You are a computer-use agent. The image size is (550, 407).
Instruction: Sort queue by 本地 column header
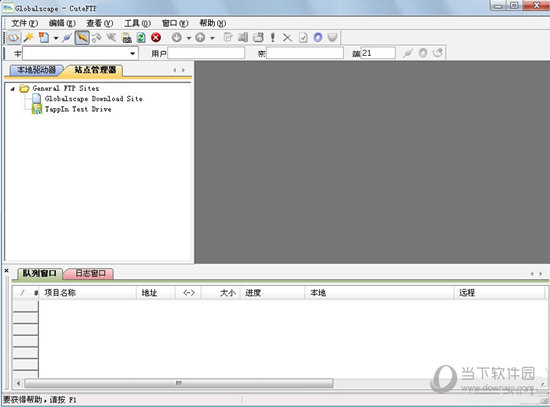[379, 293]
